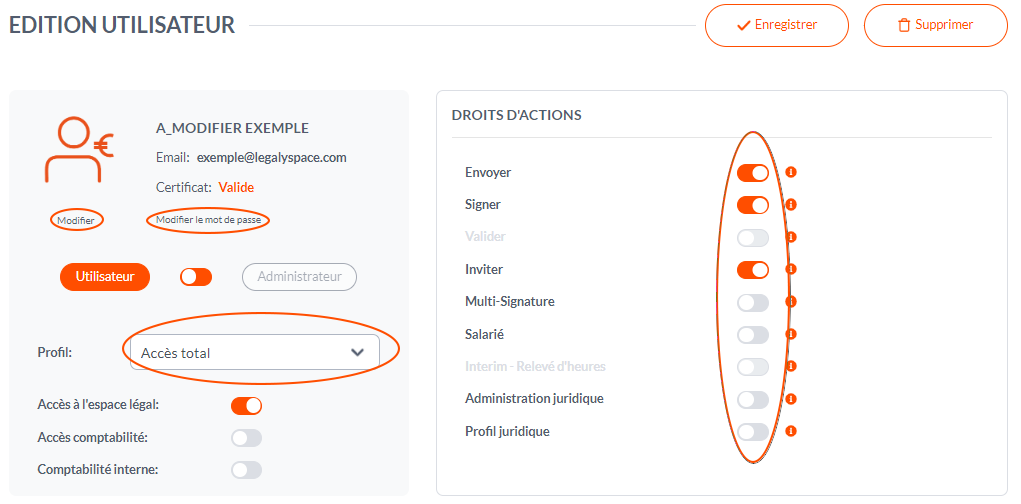Click the info icon next to Profil juridique
This screenshot has width=1021, height=504.
[x=791, y=431]
